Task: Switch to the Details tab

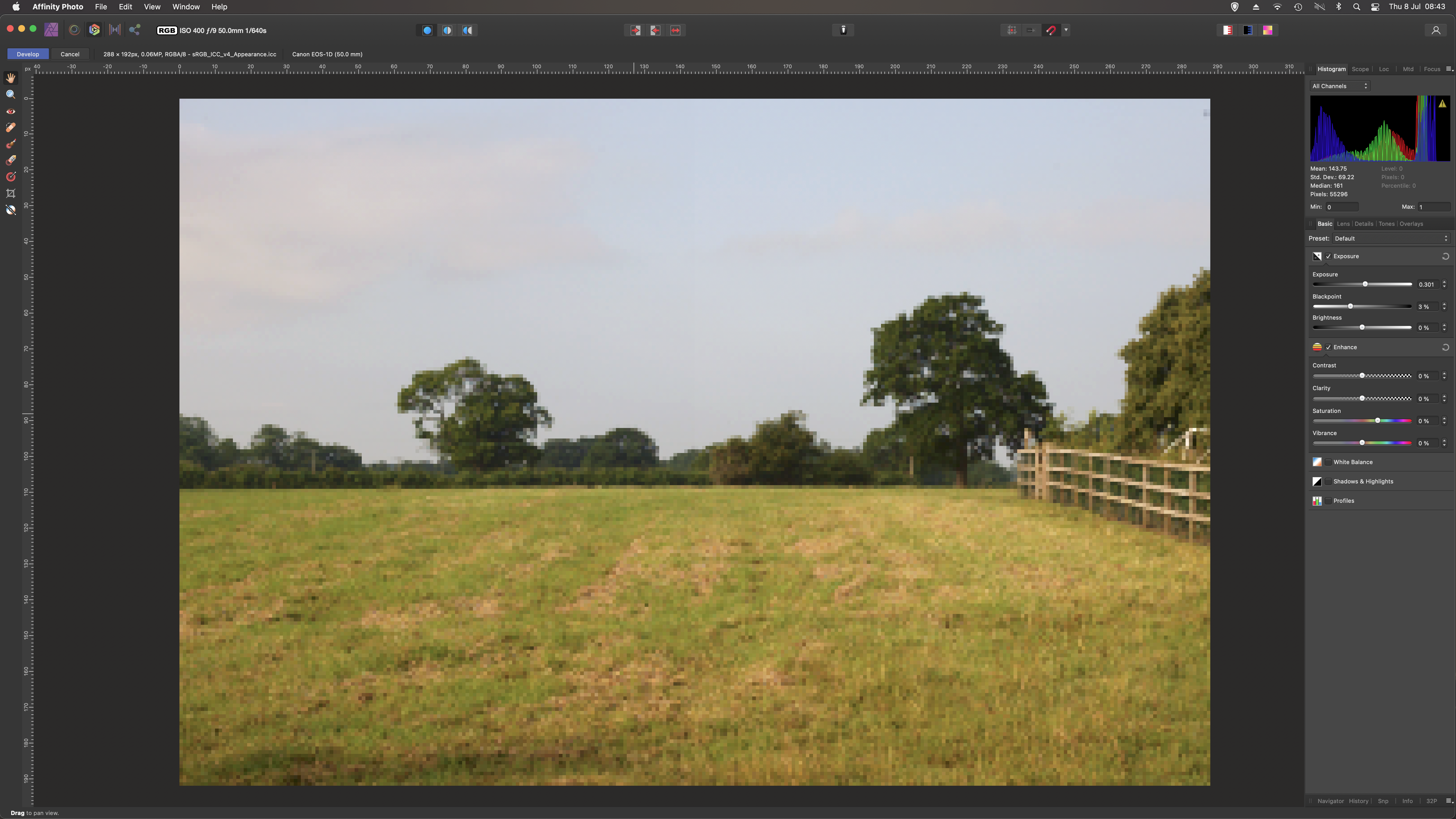Action: click(x=1363, y=224)
